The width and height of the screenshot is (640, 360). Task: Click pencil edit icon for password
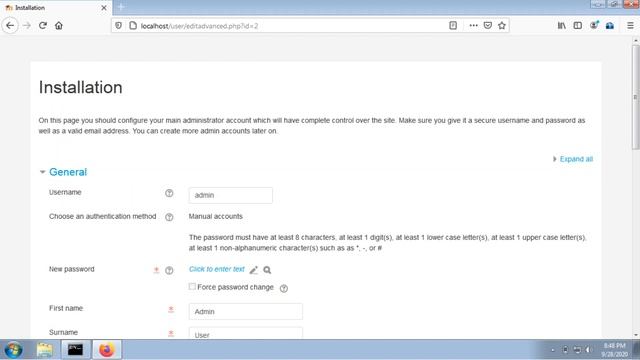[253, 270]
